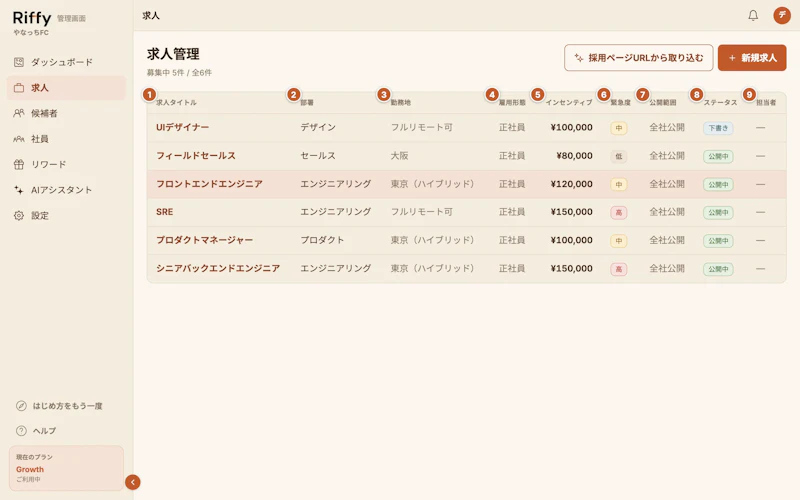Open 設定 in the sidebar
800x500 pixels.
point(66,215)
